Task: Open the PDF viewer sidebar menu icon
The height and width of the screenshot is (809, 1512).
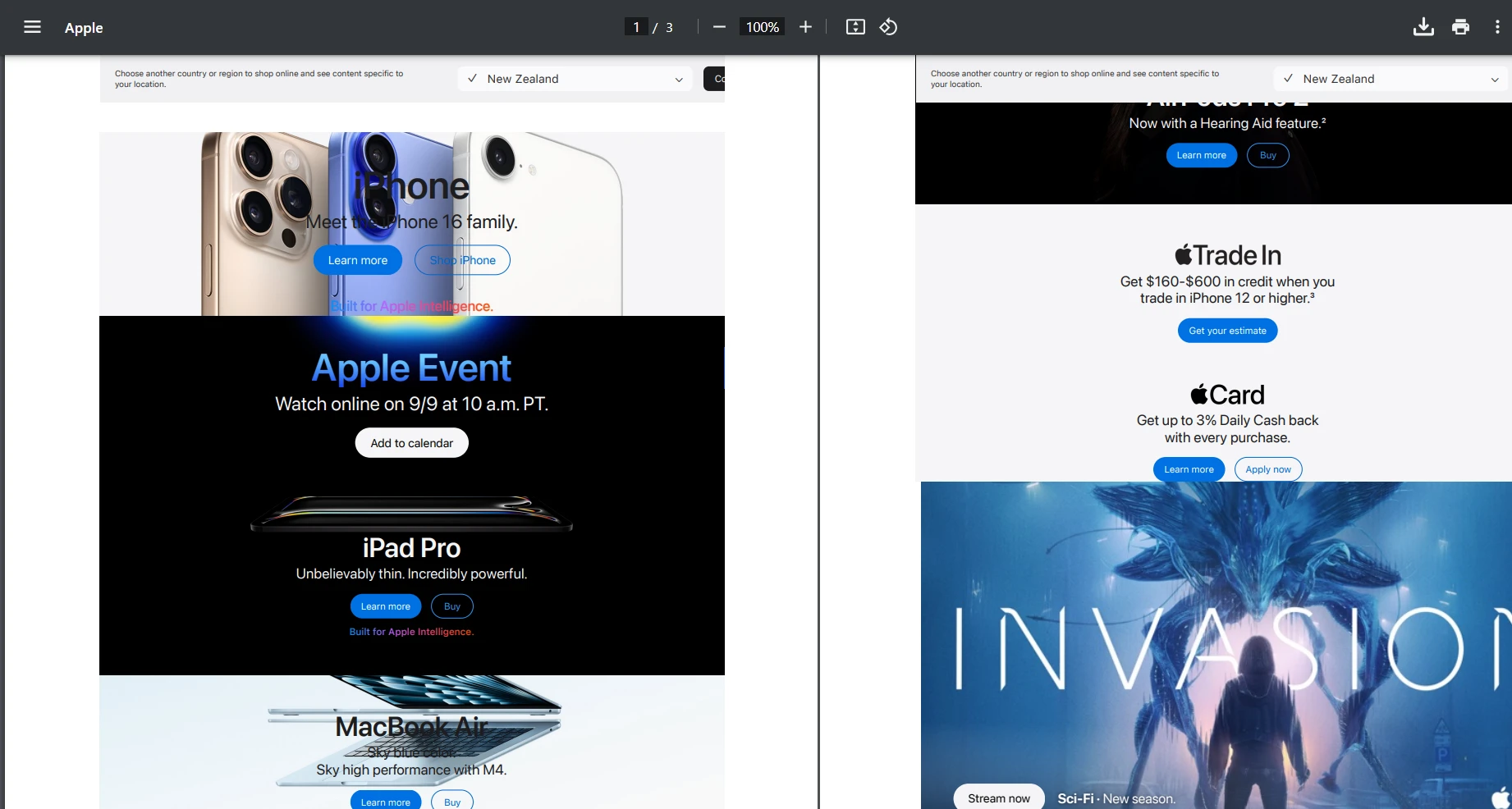Action: (x=32, y=27)
